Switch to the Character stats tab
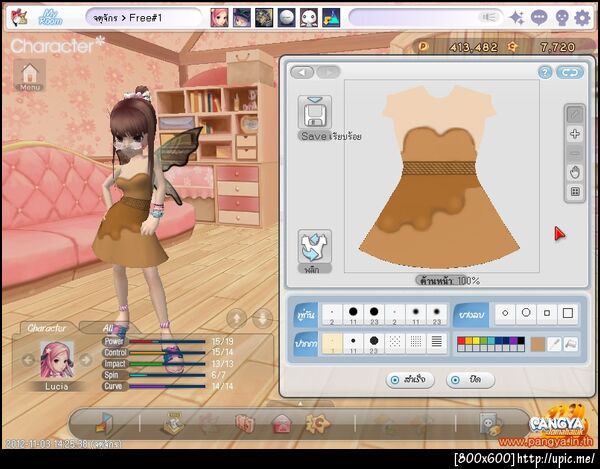Image resolution: width=600 pixels, height=469 pixels. pos(47,328)
